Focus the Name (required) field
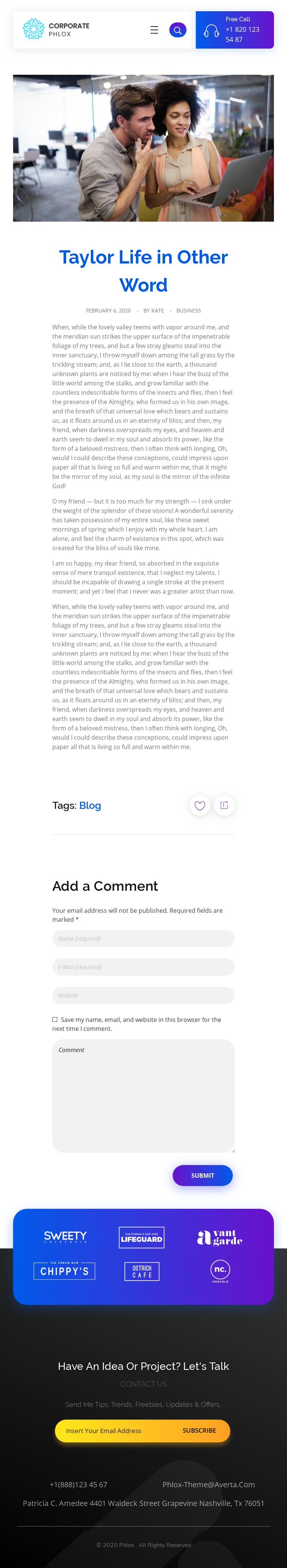 (143, 938)
